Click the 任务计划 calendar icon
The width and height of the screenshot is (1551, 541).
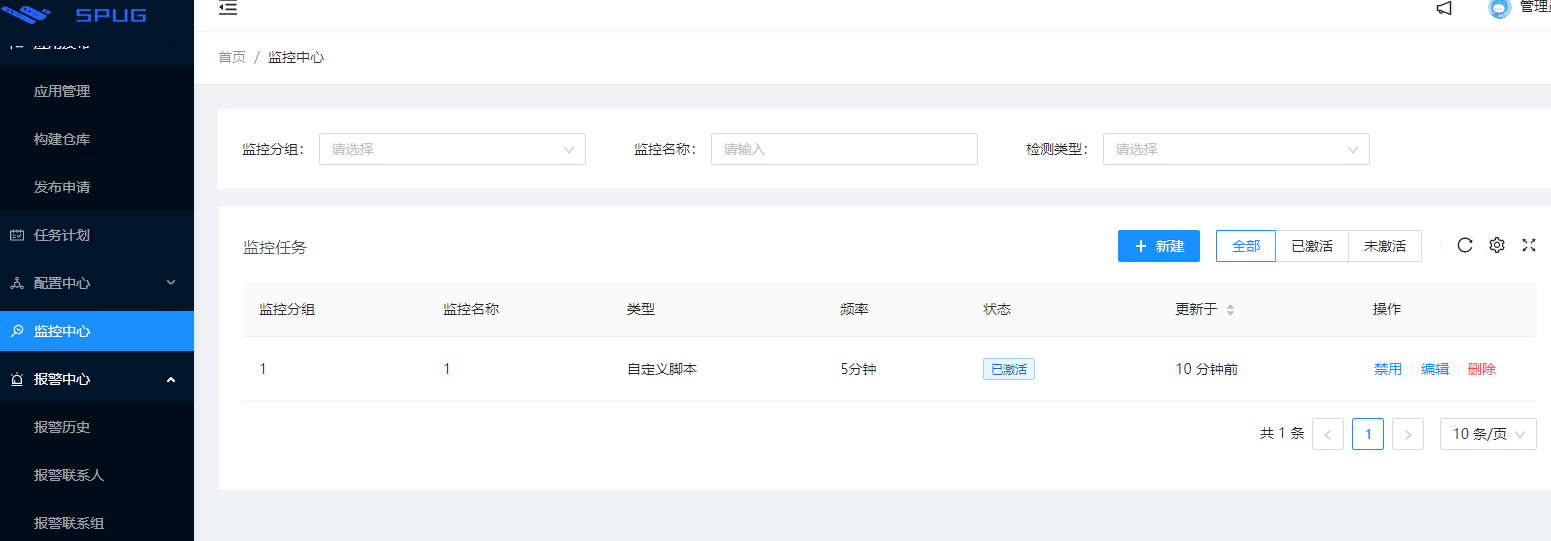click(x=17, y=235)
